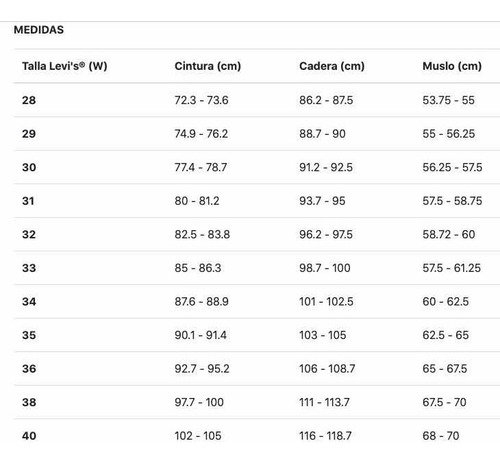
Task: Click waist value 82.5 - 83.8
Action: click(x=202, y=234)
